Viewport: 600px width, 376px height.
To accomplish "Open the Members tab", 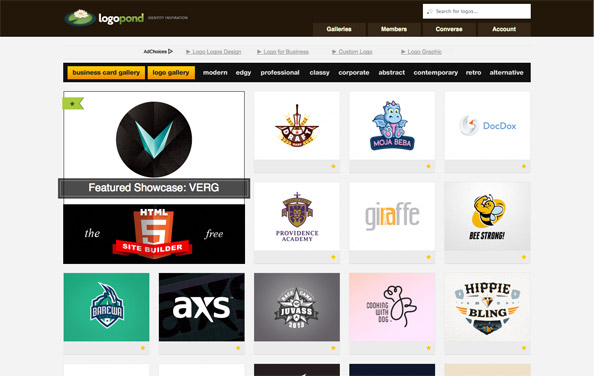I will 394,29.
